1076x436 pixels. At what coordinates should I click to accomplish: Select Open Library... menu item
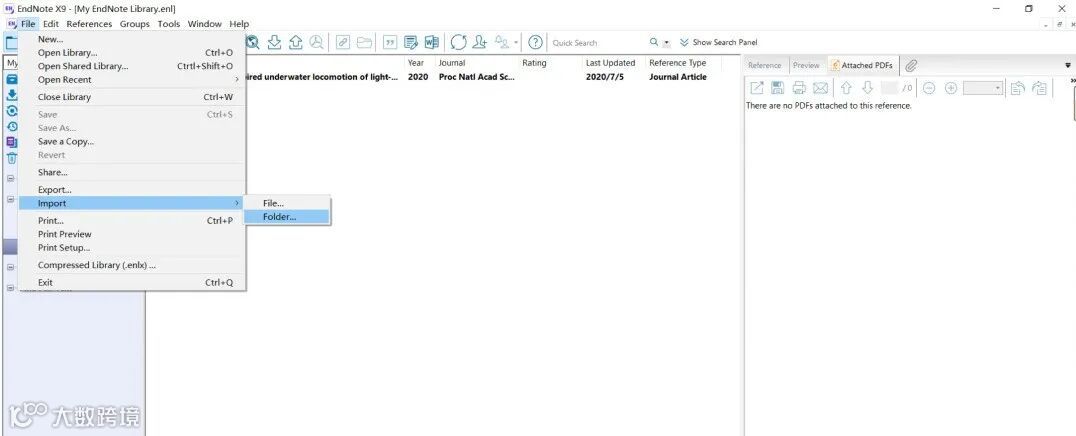[x=131, y=53]
